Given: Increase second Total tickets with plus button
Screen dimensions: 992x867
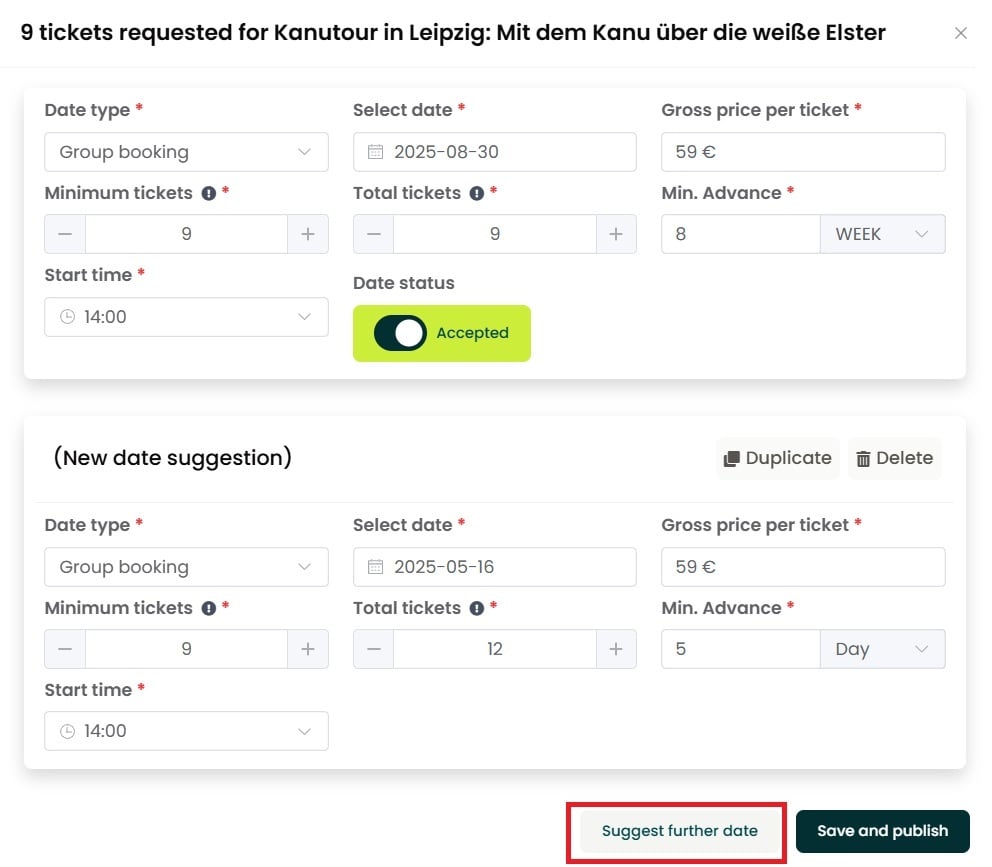Looking at the screenshot, I should pos(616,649).
